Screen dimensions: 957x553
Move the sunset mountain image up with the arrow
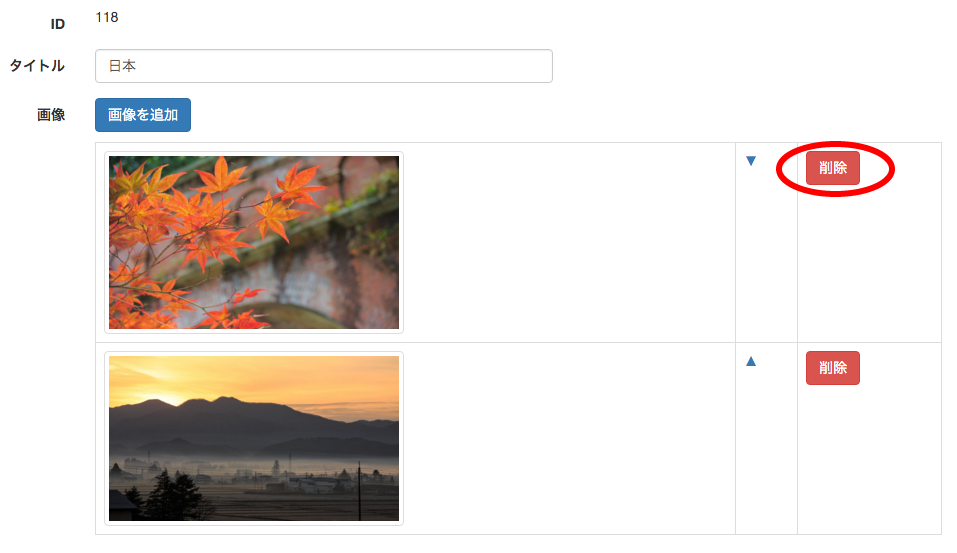[751, 361]
